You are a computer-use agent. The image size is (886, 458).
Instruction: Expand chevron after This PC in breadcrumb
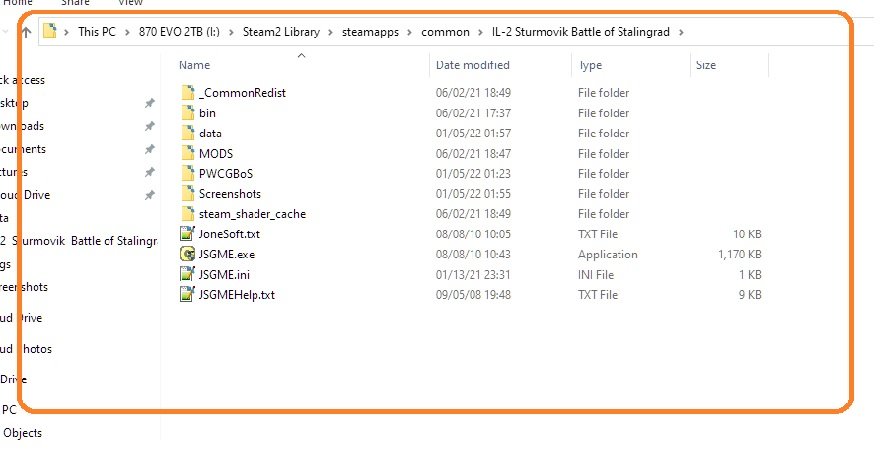pyautogui.click(x=127, y=32)
